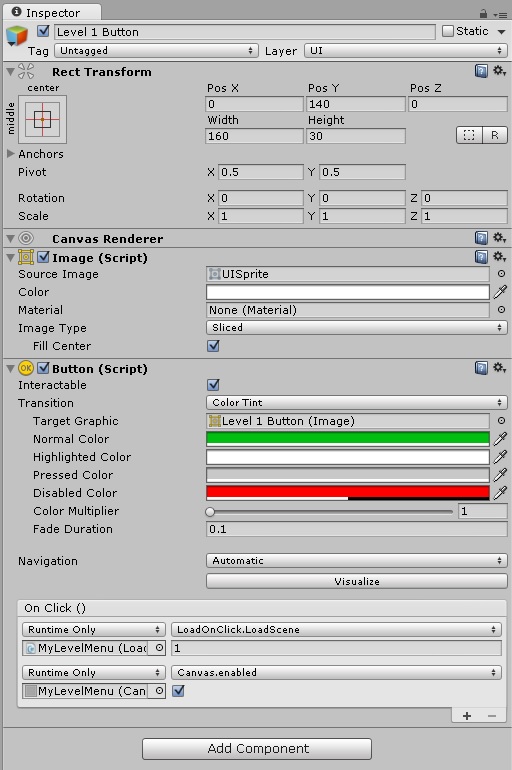Open first Runtime Only dropdown
512x770 pixels.
click(x=94, y=630)
